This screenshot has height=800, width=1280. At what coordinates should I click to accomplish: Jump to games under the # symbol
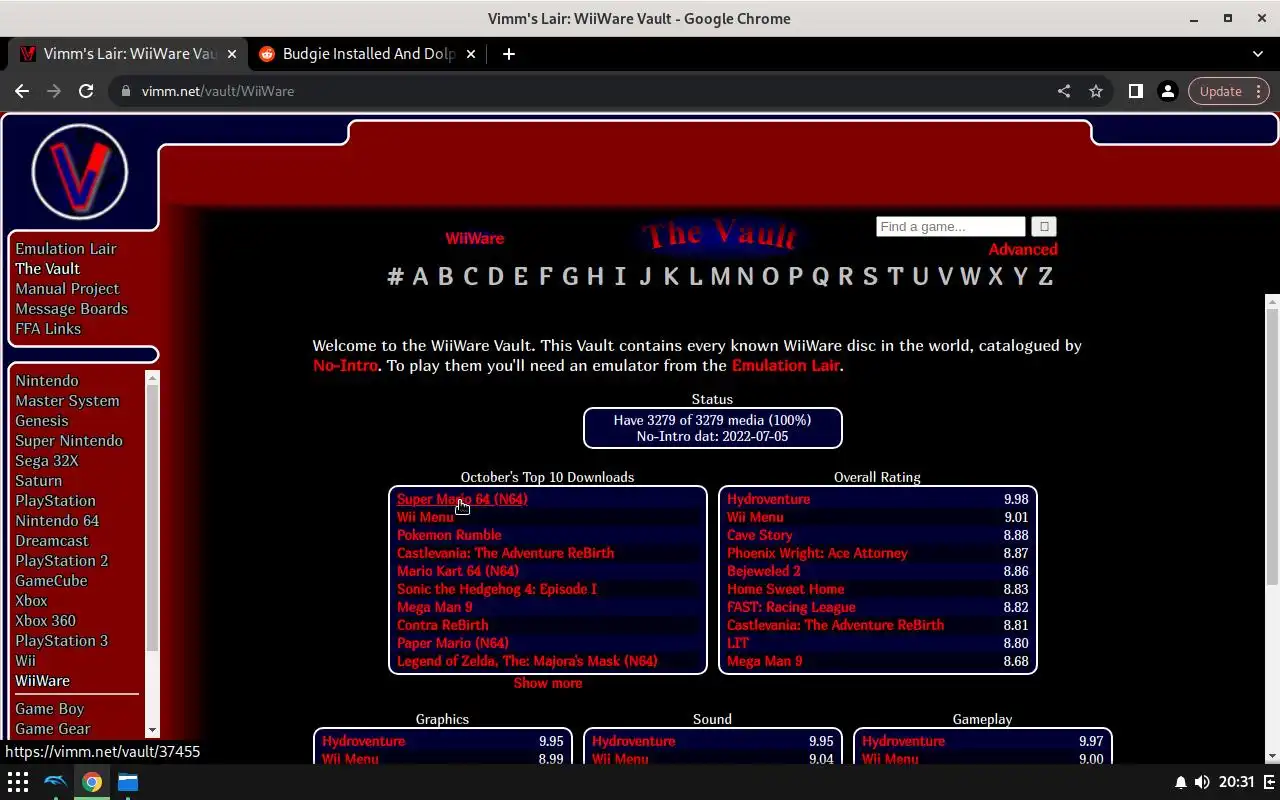click(x=395, y=277)
